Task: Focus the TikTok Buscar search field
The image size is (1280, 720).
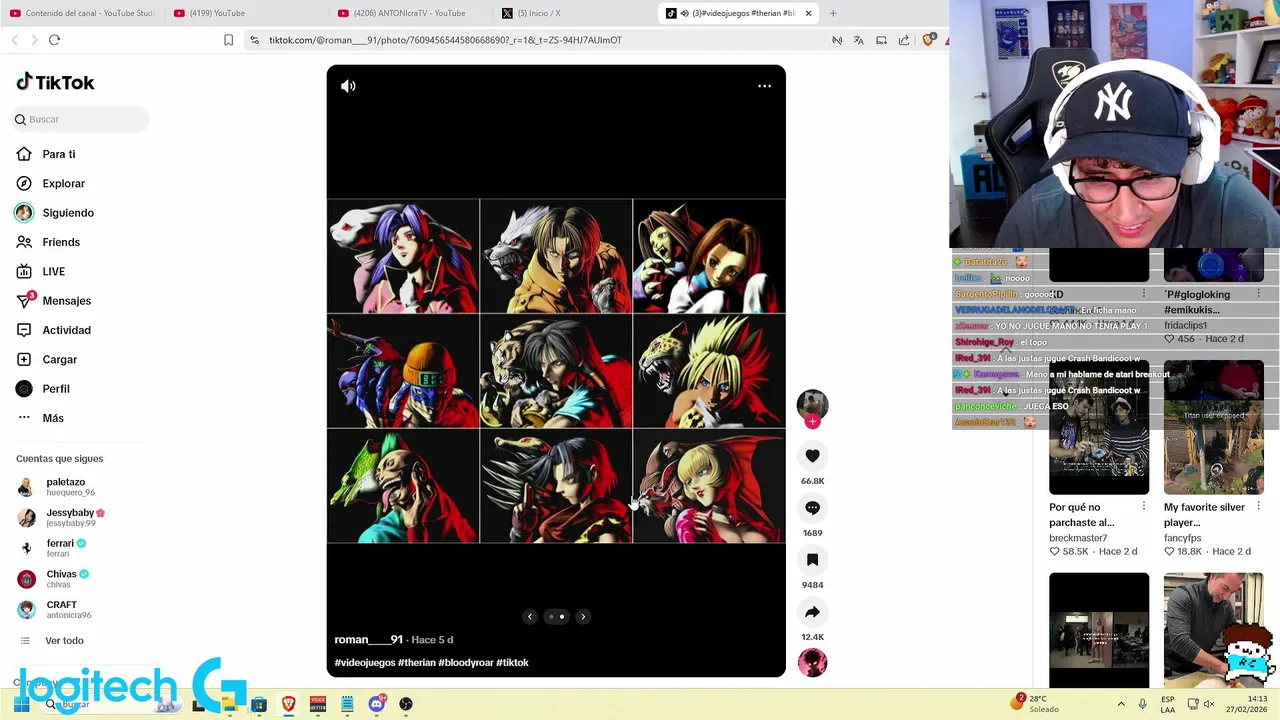Action: (x=80, y=119)
